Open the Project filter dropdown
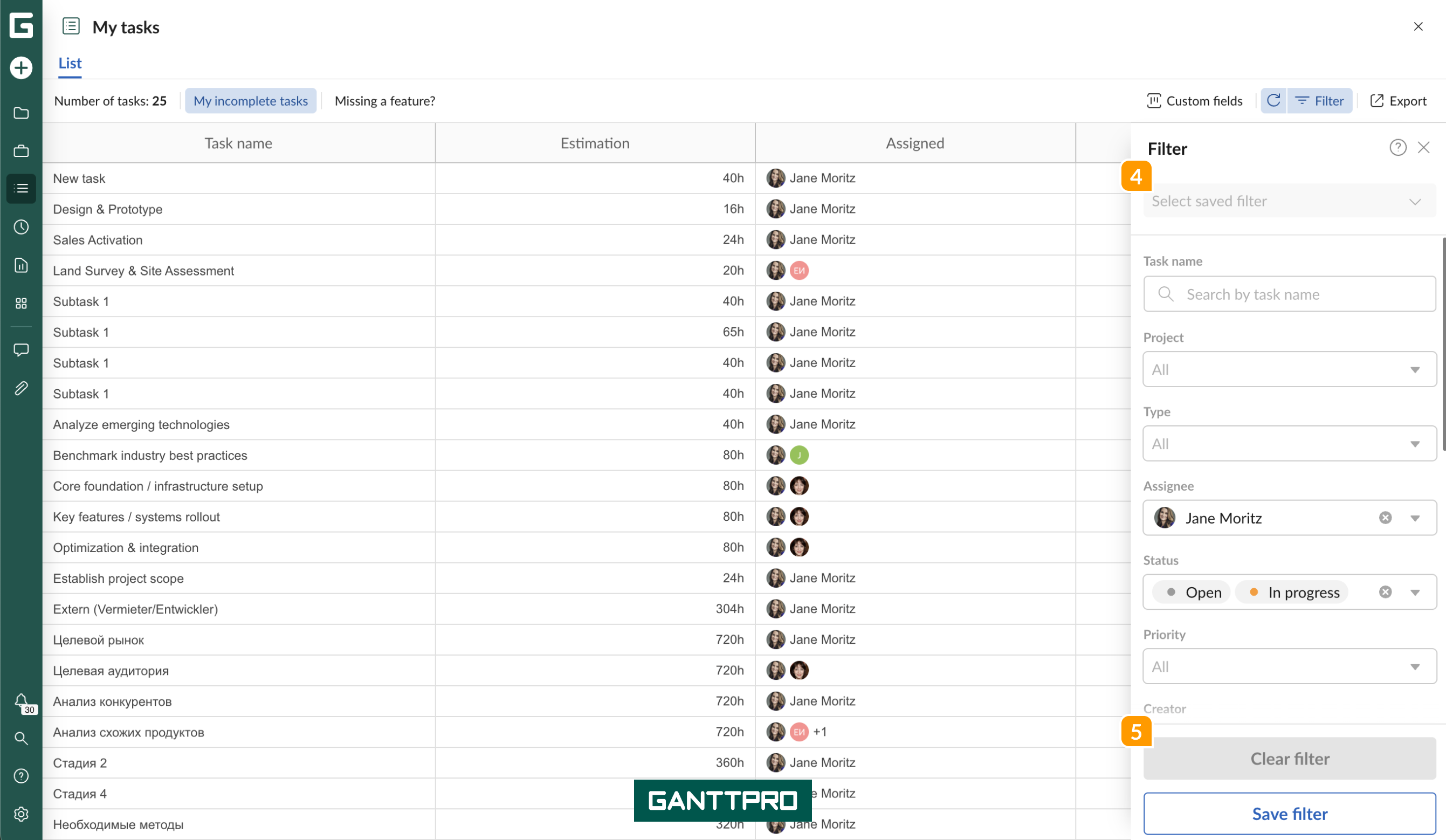 (1290, 369)
